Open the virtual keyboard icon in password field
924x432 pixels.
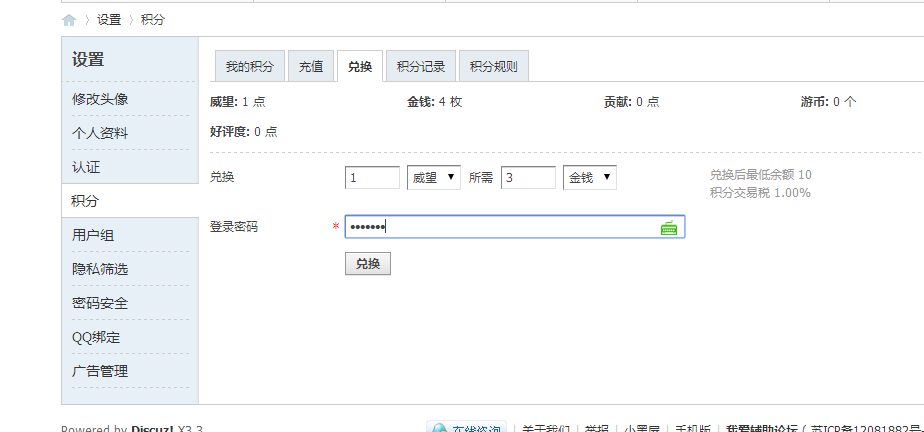[669, 228]
